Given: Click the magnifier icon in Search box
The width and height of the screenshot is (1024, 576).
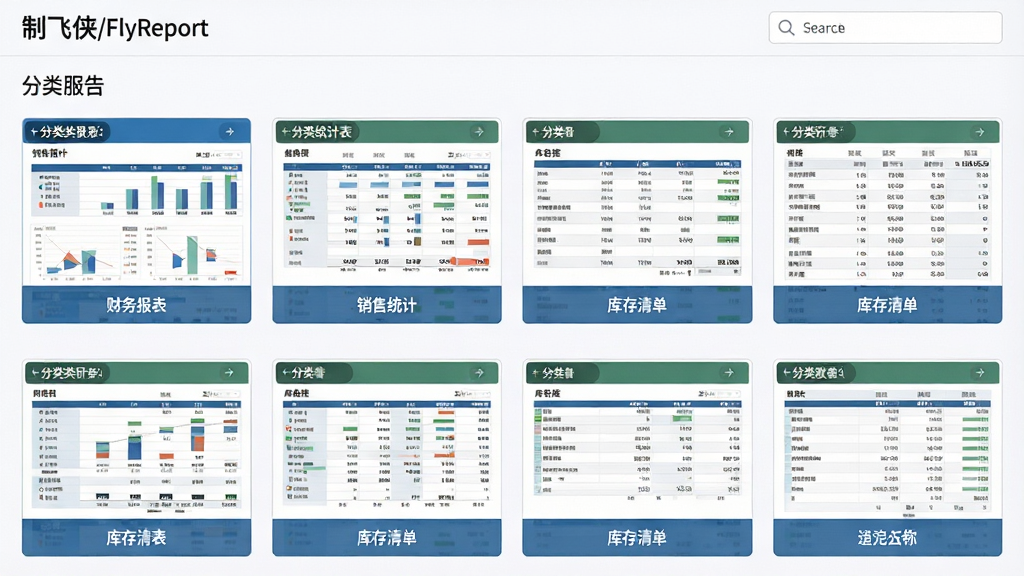Looking at the screenshot, I should [786, 28].
